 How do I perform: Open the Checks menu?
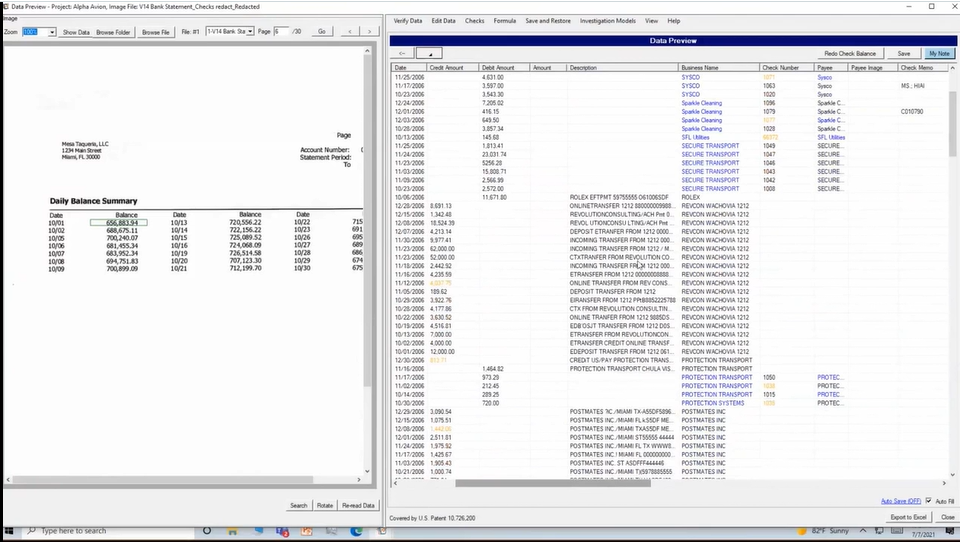point(474,21)
